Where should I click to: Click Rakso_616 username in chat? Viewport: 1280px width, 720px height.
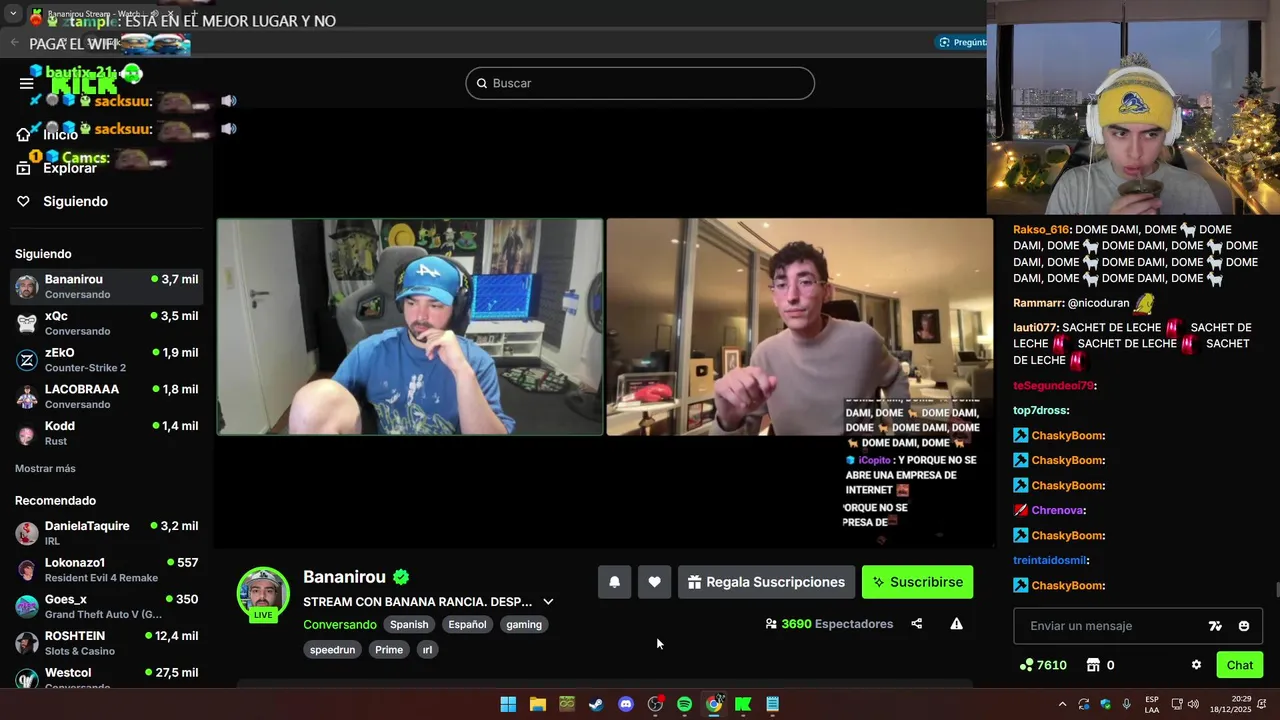(1041, 229)
